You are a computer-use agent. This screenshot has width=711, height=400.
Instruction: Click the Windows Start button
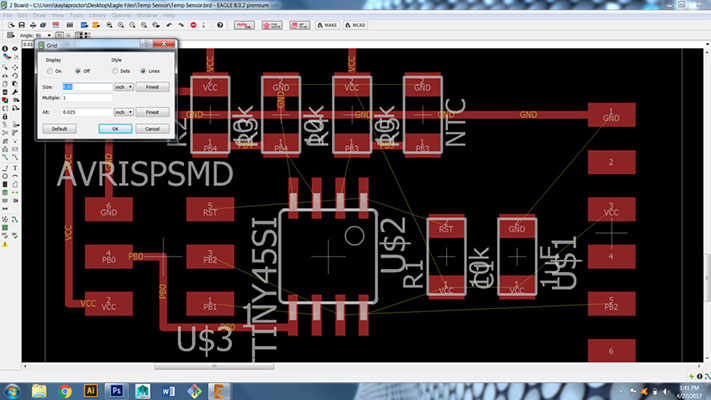(12, 390)
